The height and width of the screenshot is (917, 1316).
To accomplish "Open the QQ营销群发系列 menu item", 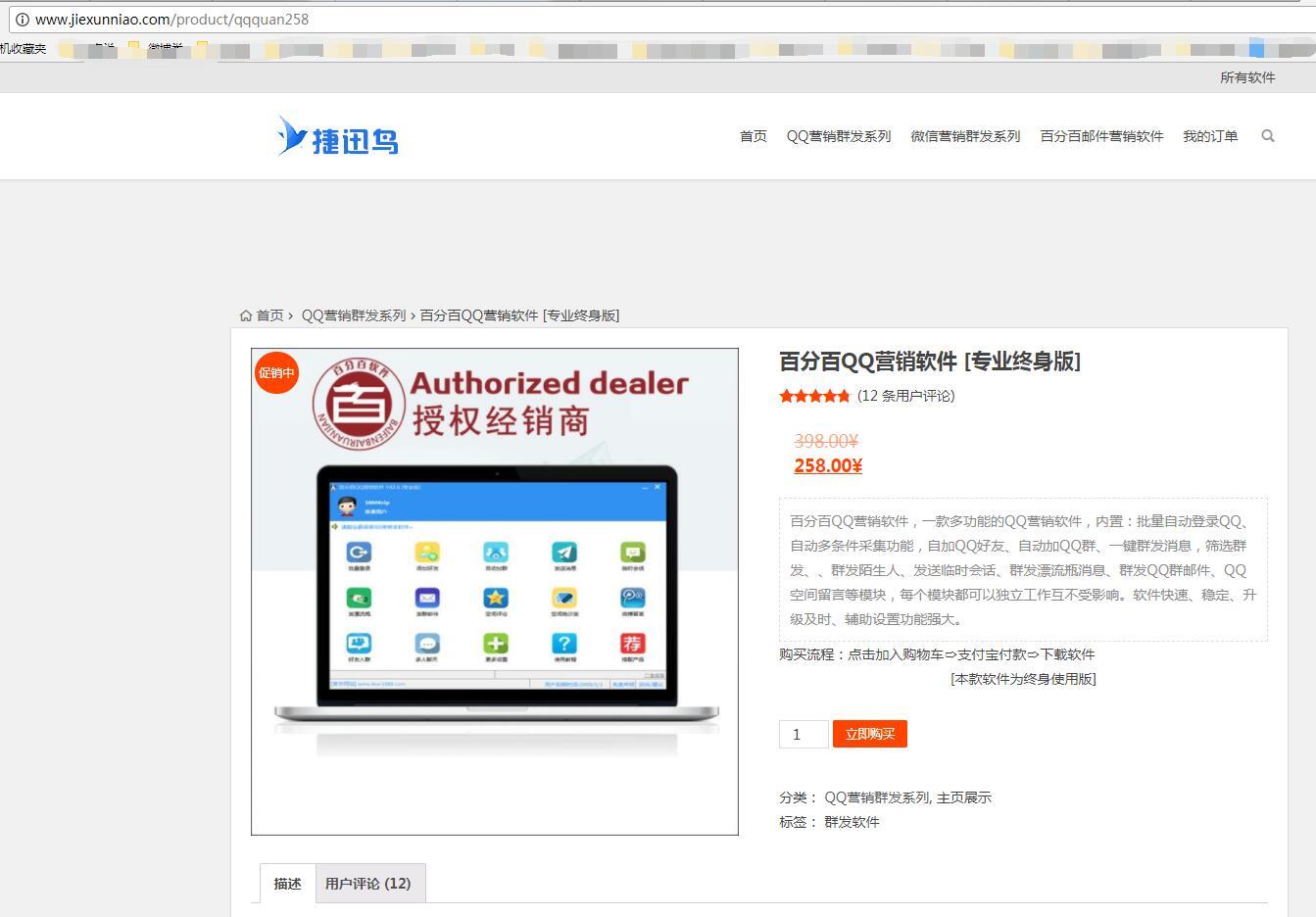I will click(x=838, y=136).
